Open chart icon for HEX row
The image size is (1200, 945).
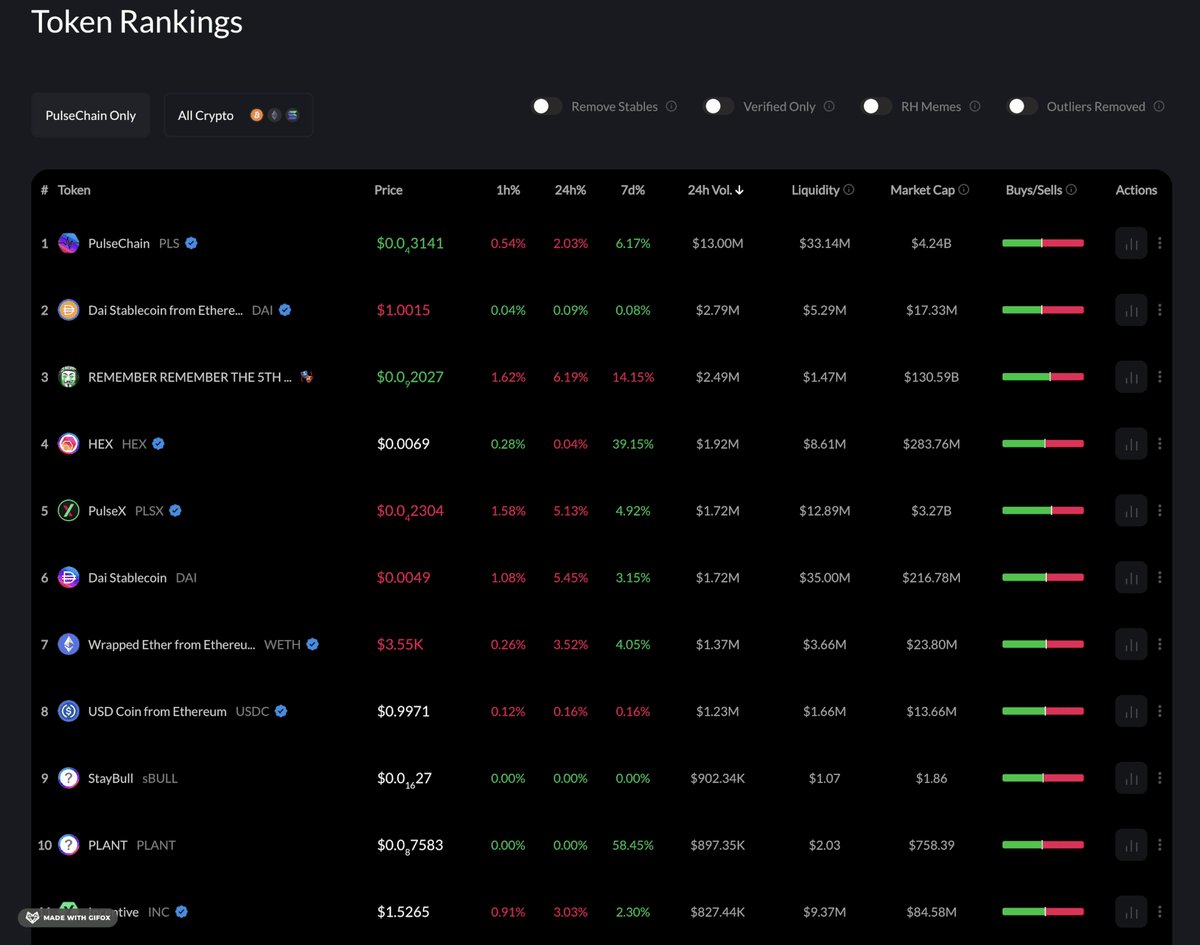[1131, 444]
